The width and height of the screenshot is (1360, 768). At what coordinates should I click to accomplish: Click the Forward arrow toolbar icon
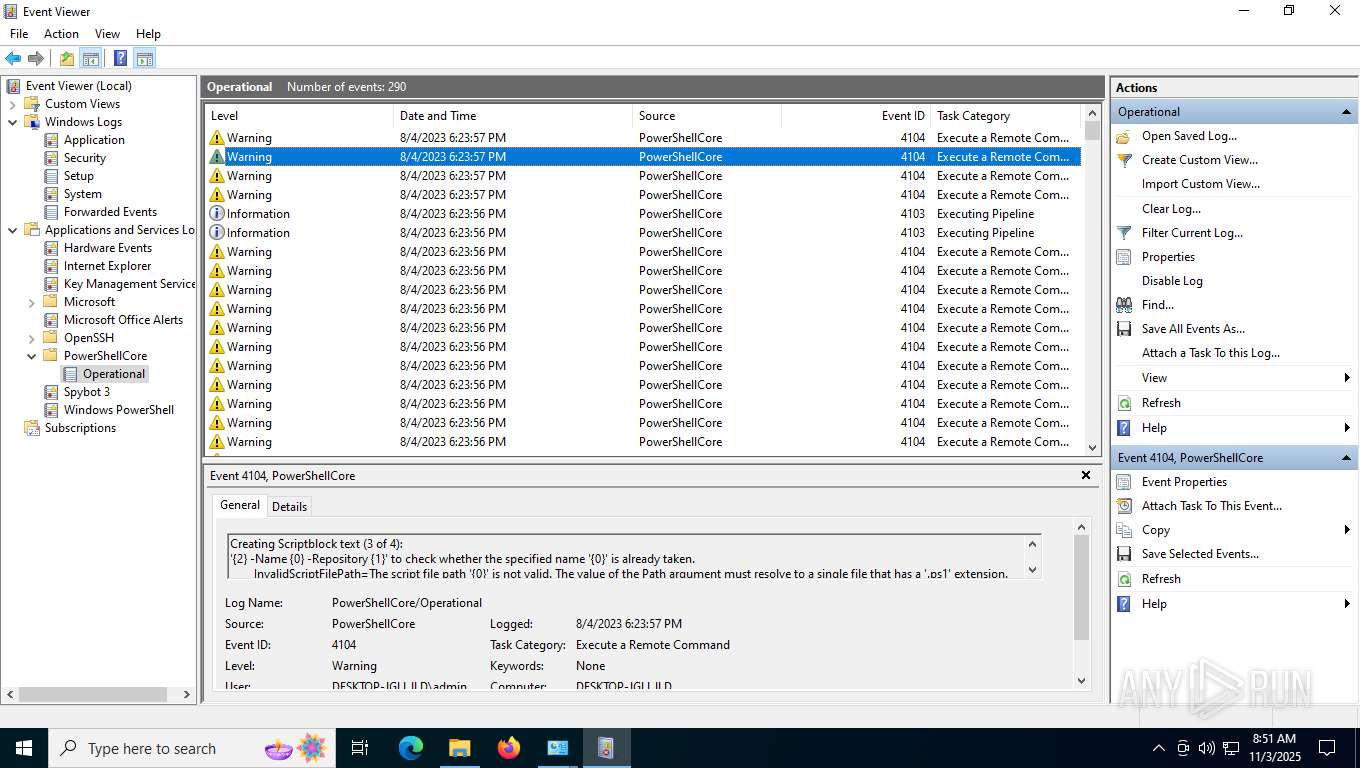click(36, 58)
